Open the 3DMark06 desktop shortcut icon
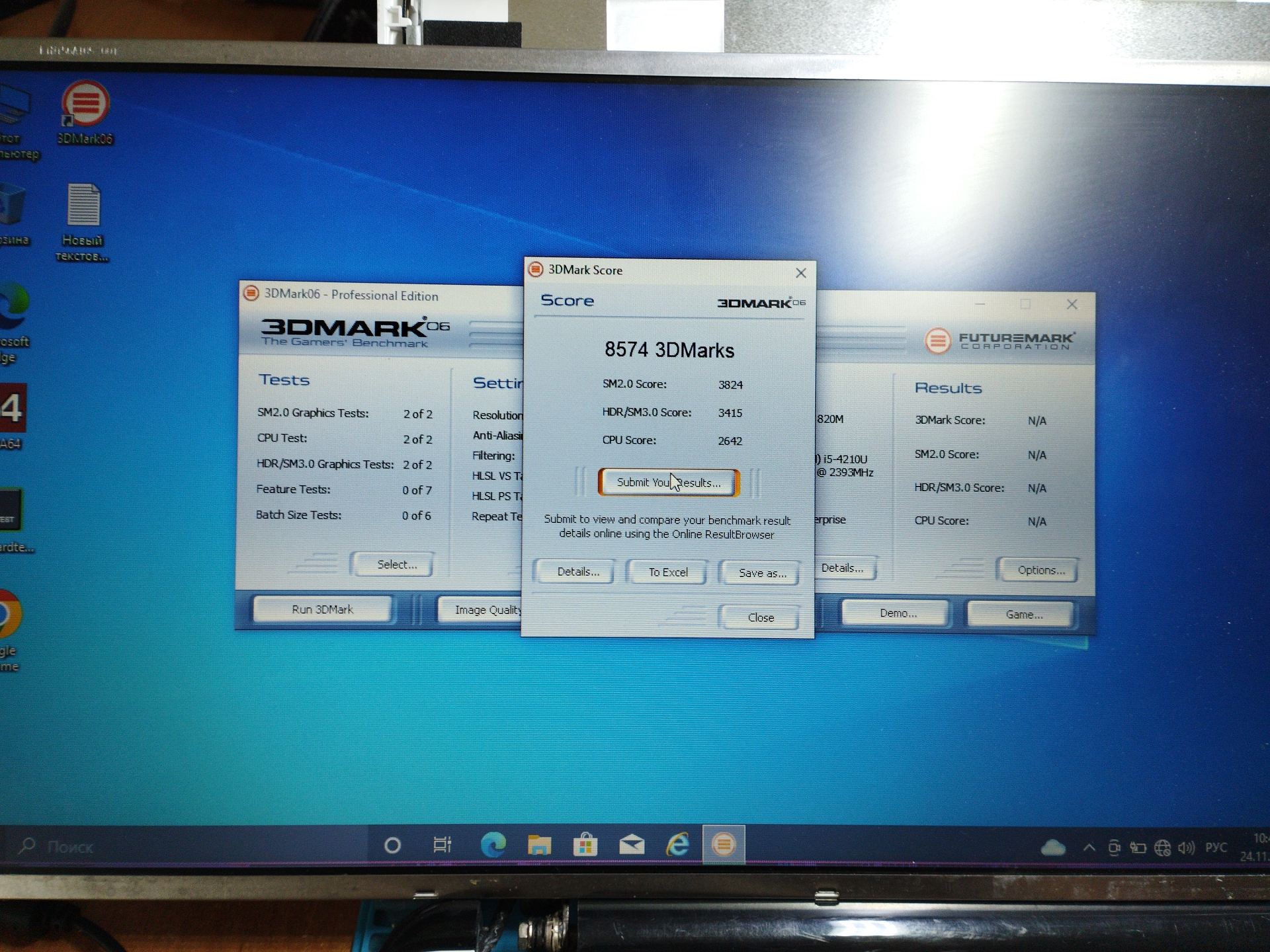 pos(85,112)
